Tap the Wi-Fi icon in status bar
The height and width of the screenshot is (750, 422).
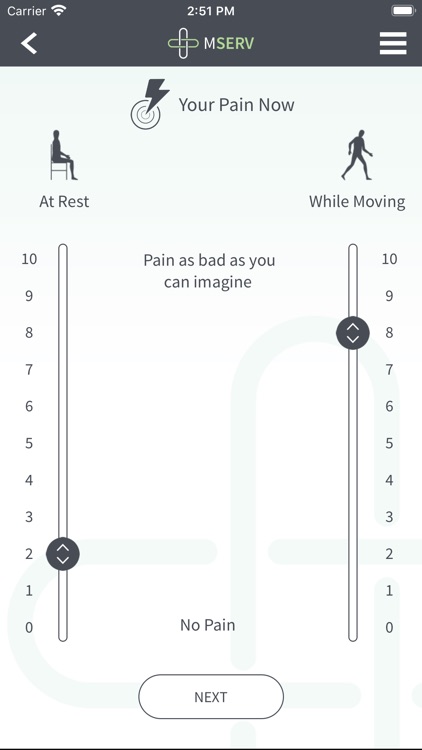point(59,11)
